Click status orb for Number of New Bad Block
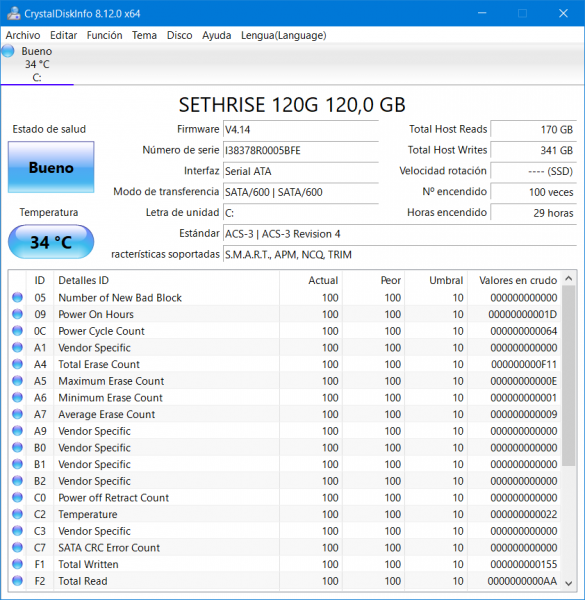The image size is (585, 600). [x=17, y=297]
